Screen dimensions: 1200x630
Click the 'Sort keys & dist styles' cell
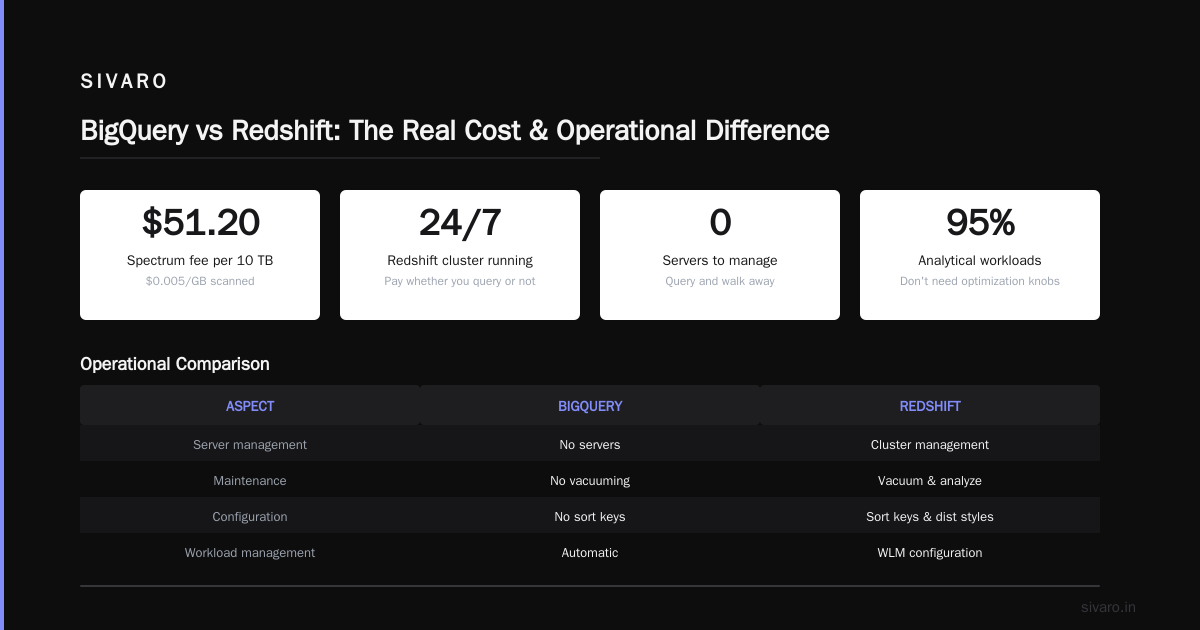click(x=930, y=516)
